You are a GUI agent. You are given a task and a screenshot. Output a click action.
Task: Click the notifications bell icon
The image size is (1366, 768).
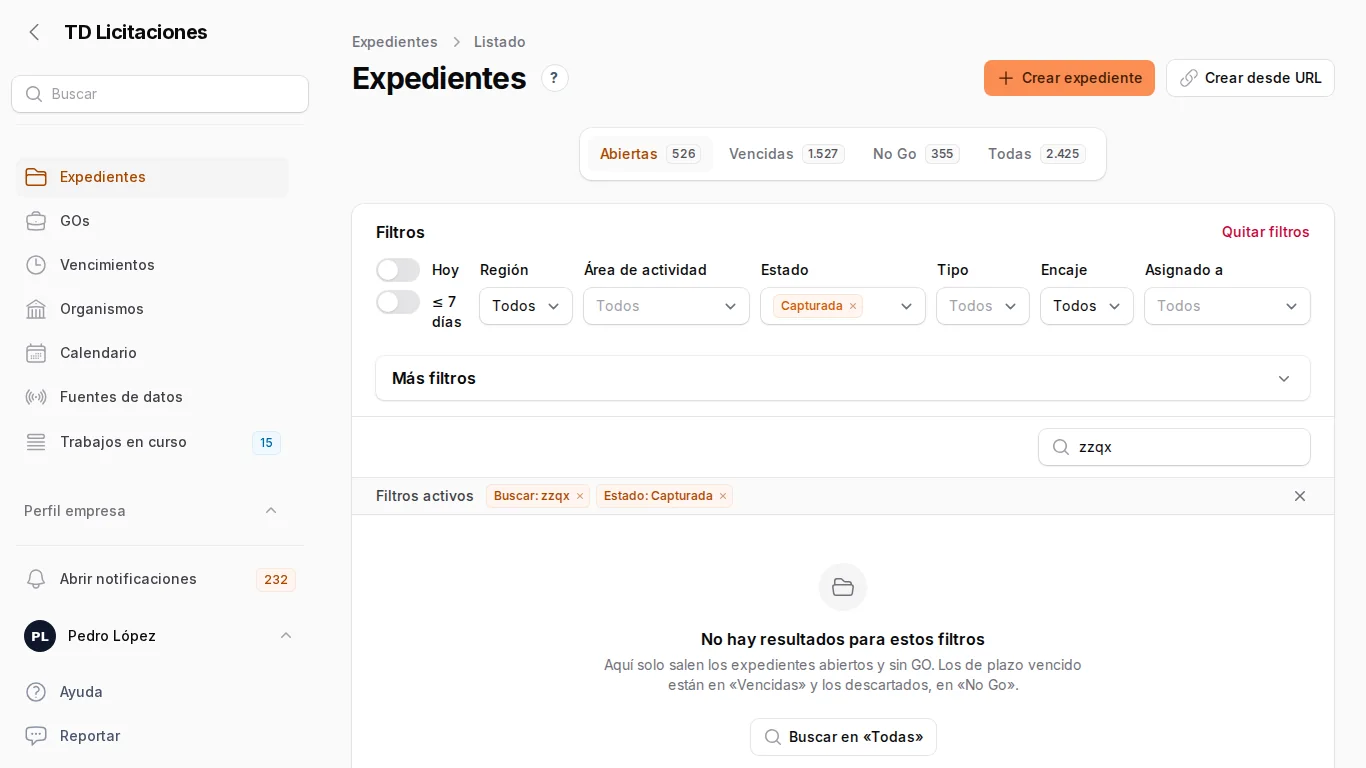36,579
